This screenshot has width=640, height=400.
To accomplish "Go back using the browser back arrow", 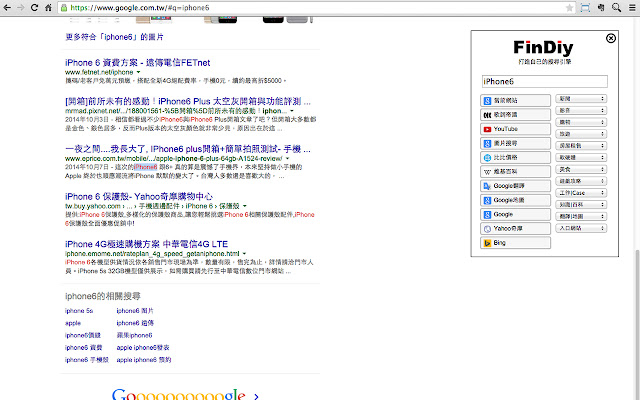I will (x=7, y=7).
